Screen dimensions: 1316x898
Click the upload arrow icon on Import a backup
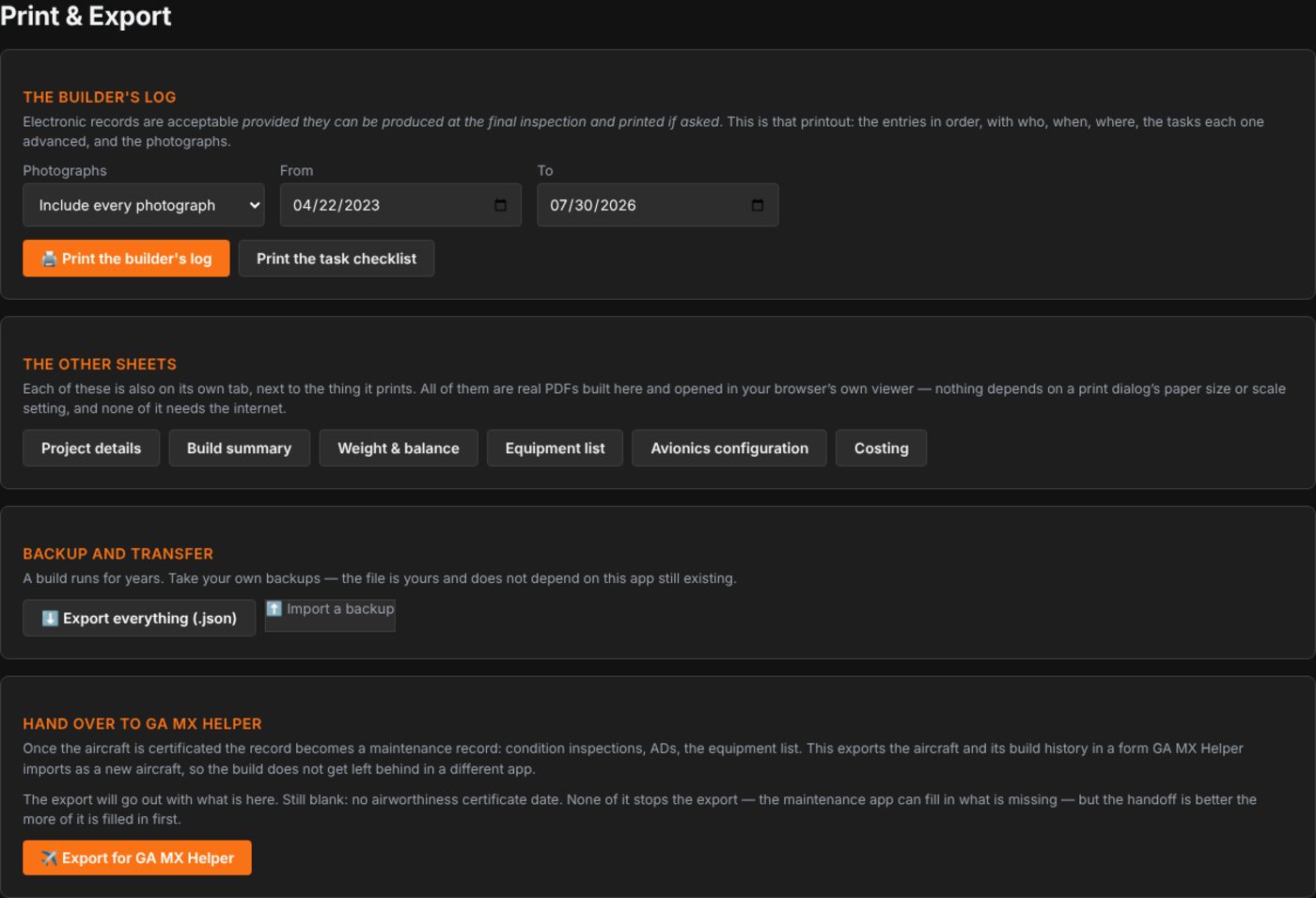point(274,608)
